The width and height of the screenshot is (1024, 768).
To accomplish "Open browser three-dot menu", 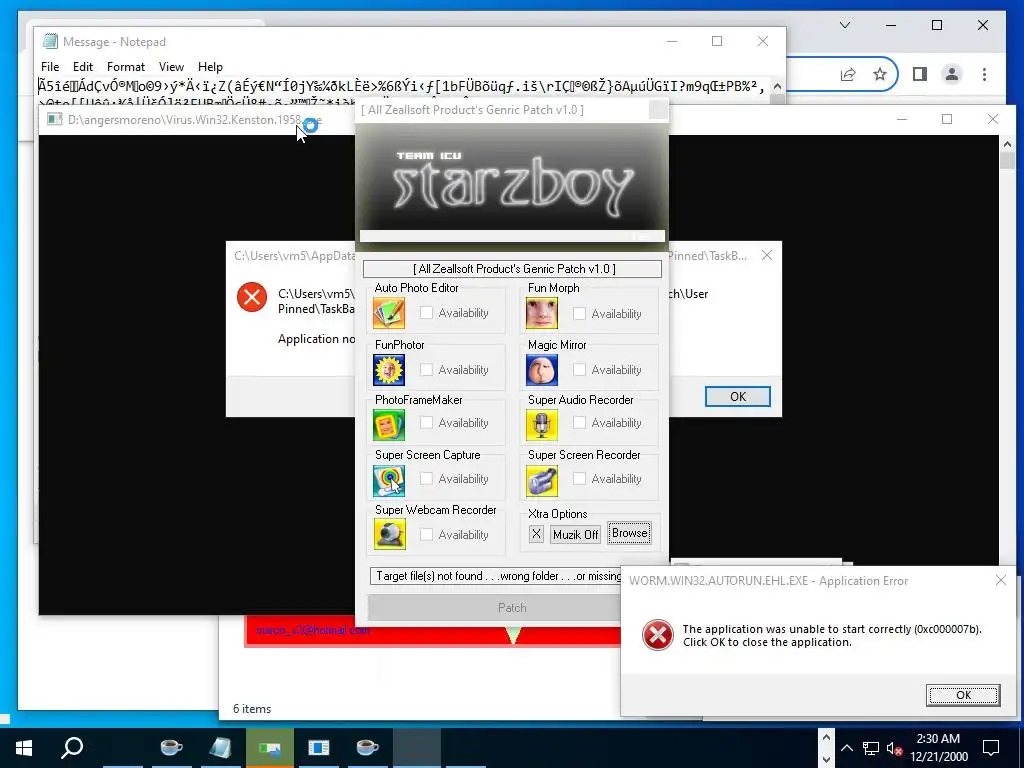I will point(984,74).
